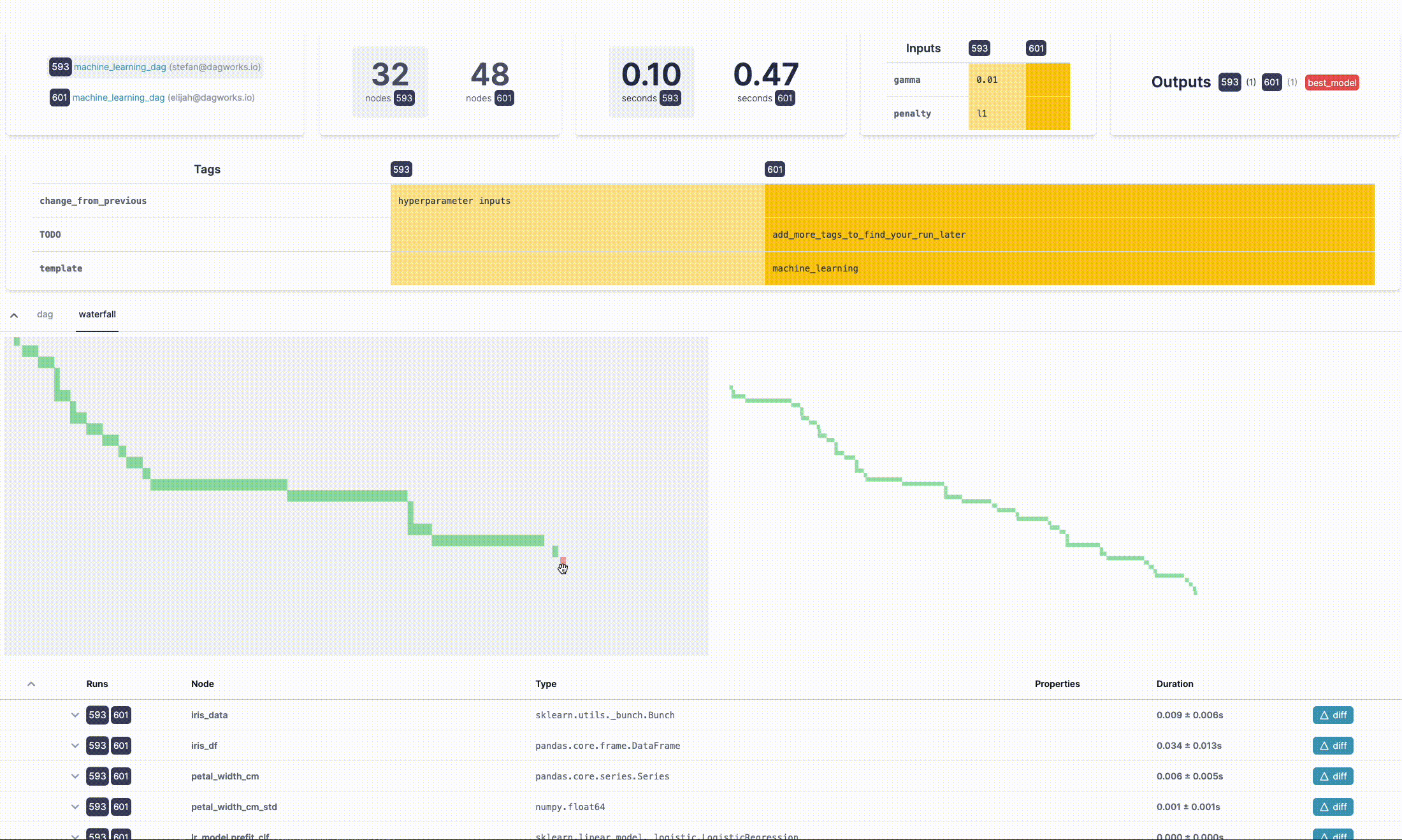
Task: Switch to the dag tab
Action: click(x=45, y=314)
